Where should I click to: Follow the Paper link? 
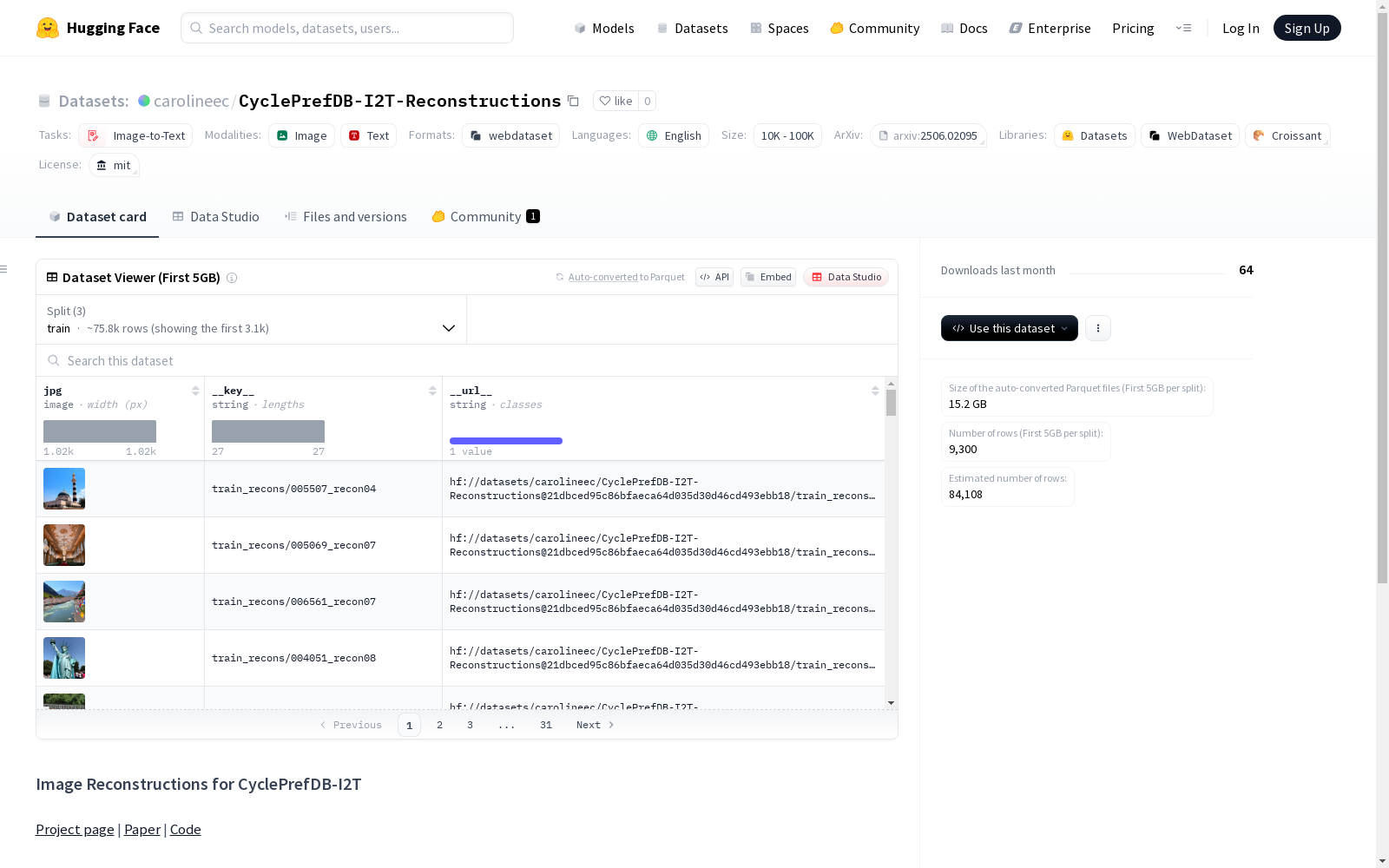(142, 829)
